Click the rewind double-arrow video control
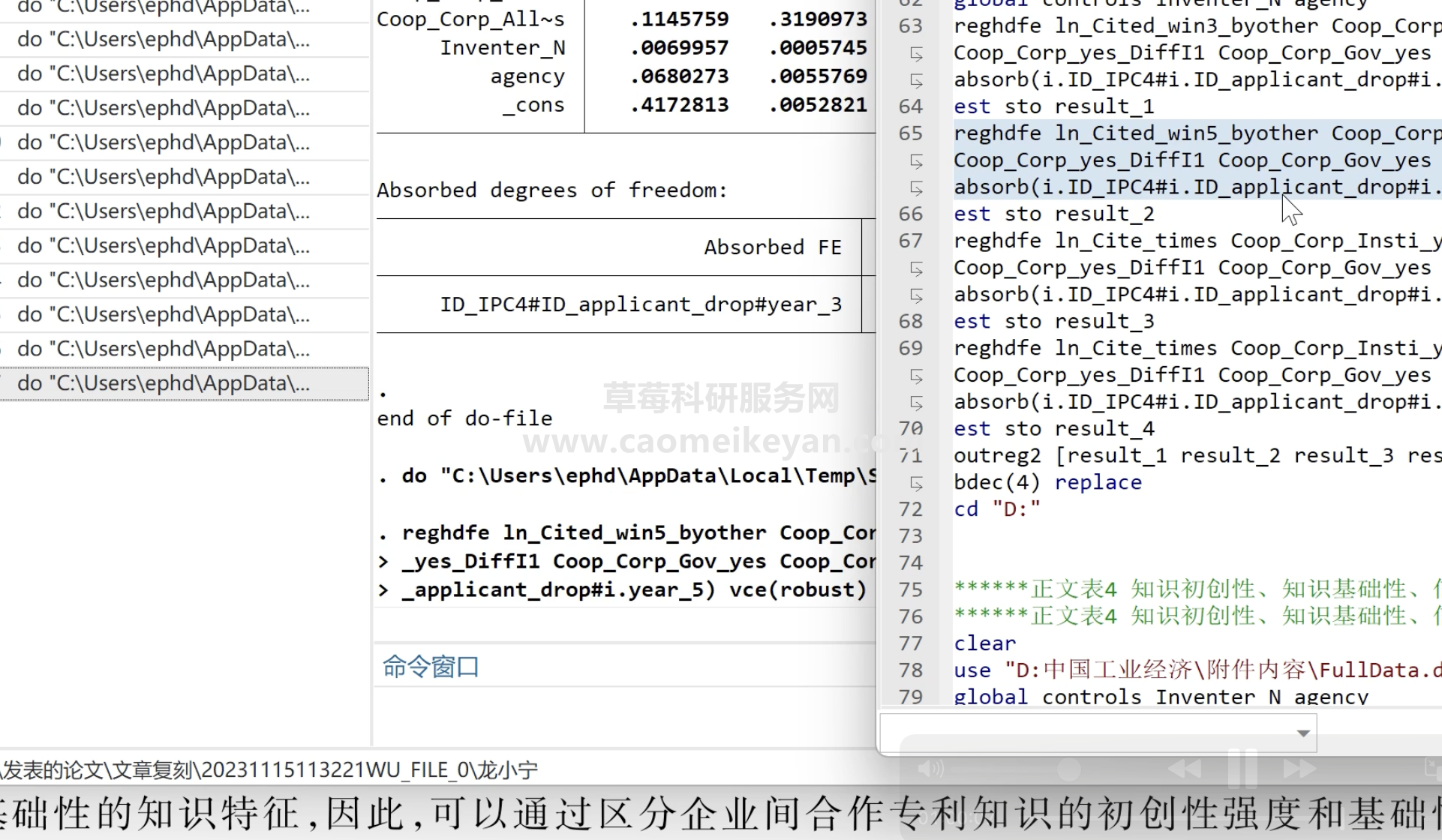The width and height of the screenshot is (1442, 840). 1185,769
